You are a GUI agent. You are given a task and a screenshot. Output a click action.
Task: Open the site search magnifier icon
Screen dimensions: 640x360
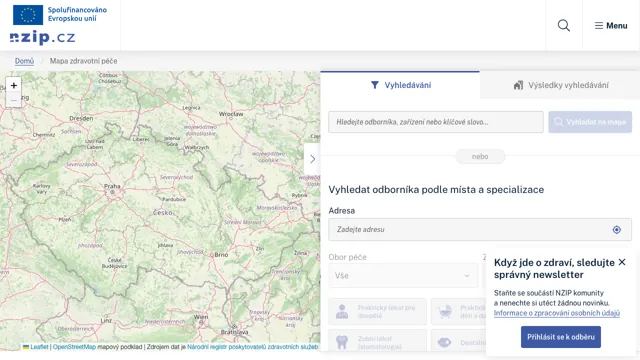(564, 25)
